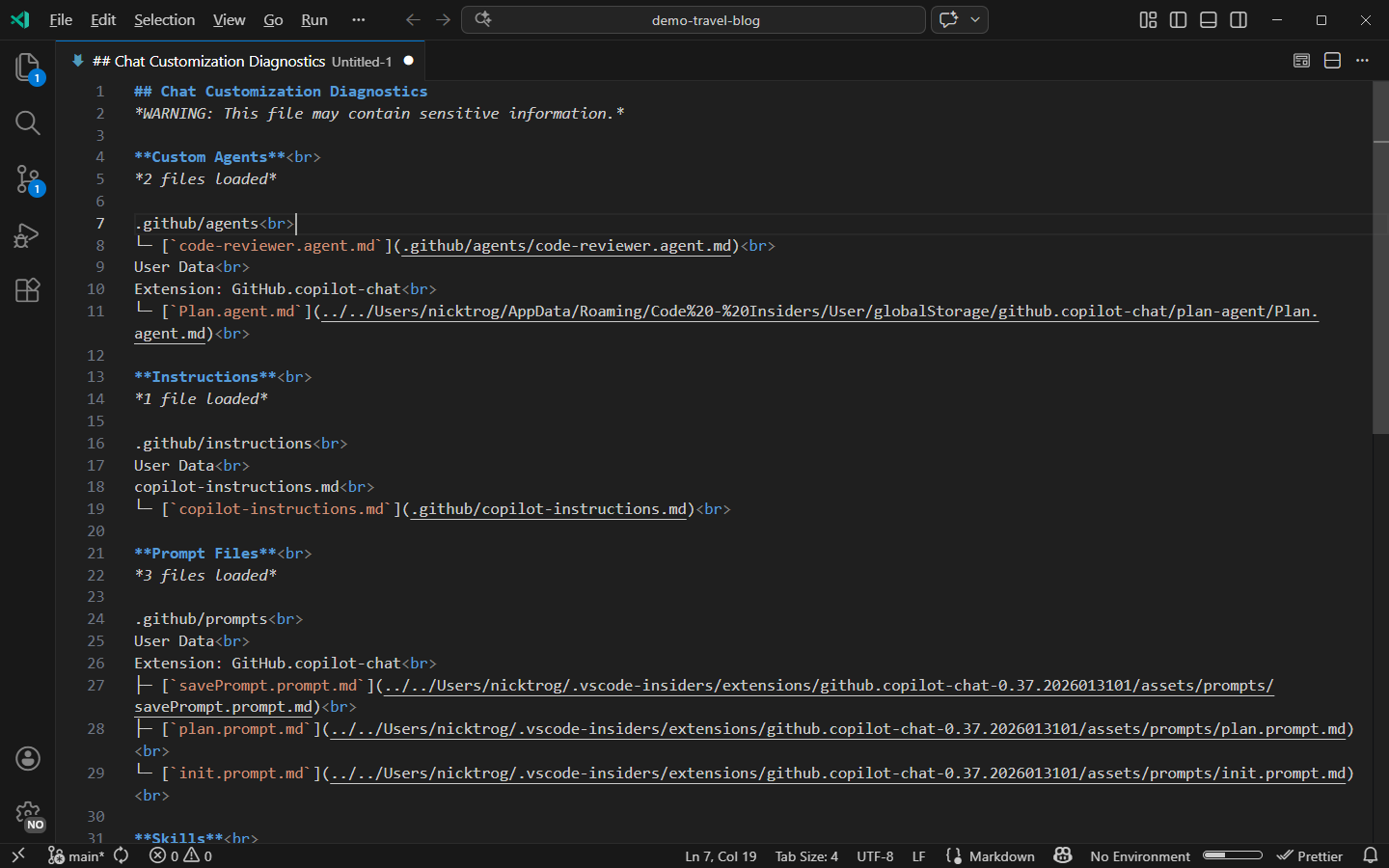Screen dimensions: 1389x868
Task: Open the Run and Debug panel
Action: click(27, 235)
